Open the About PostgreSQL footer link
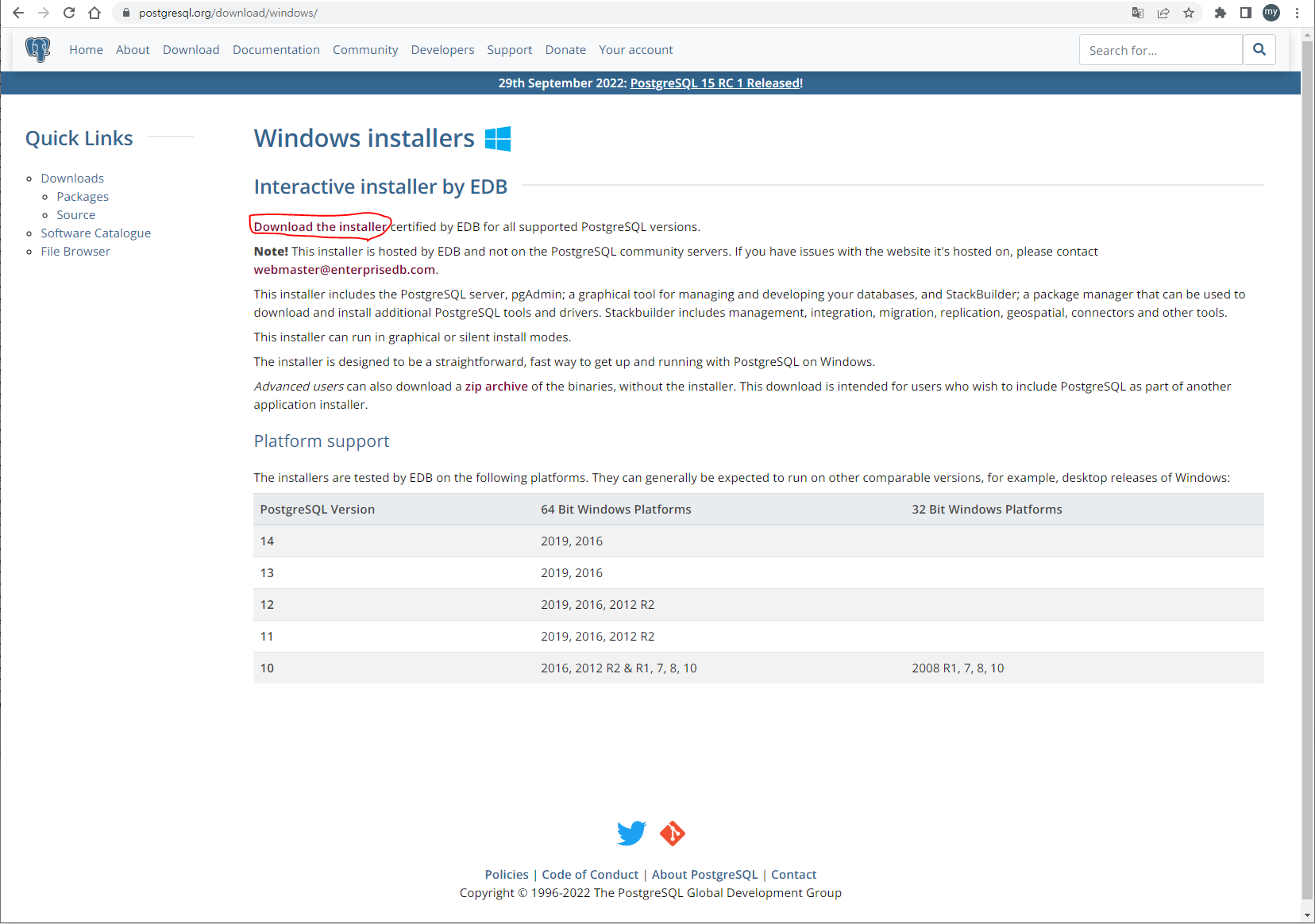The height and width of the screenshot is (924, 1315). coord(705,875)
